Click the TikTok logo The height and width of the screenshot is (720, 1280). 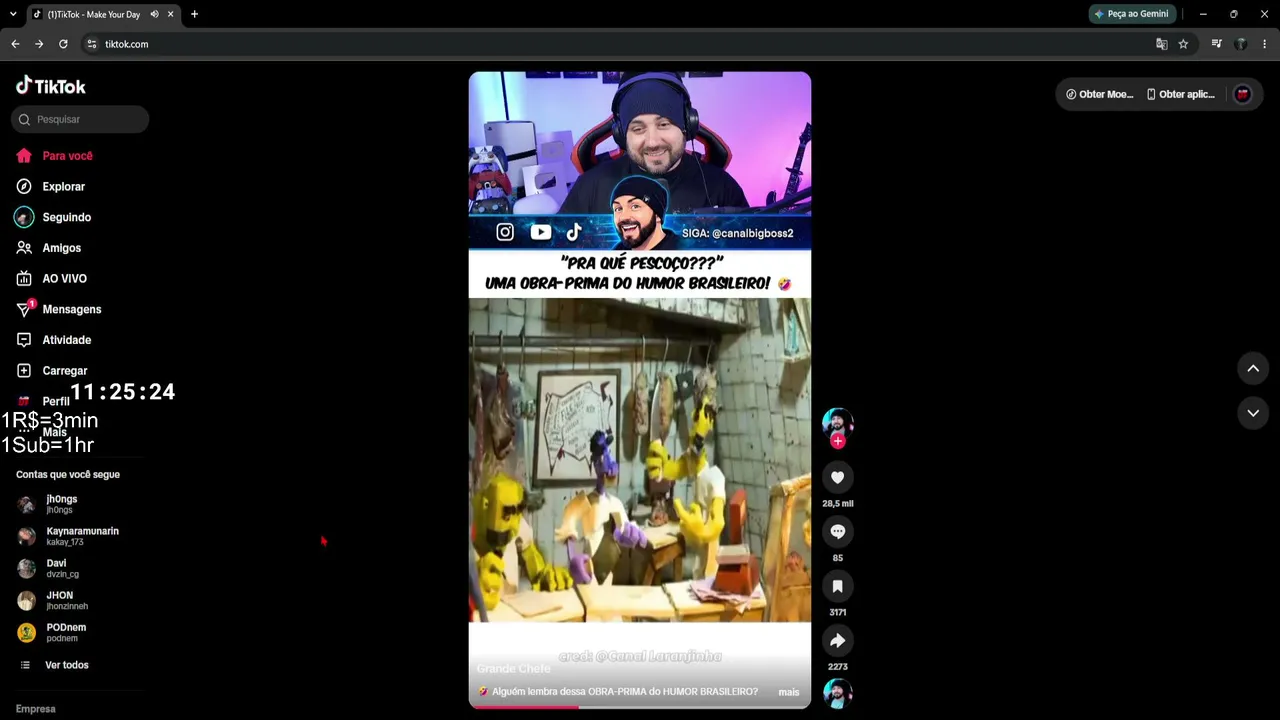[51, 86]
